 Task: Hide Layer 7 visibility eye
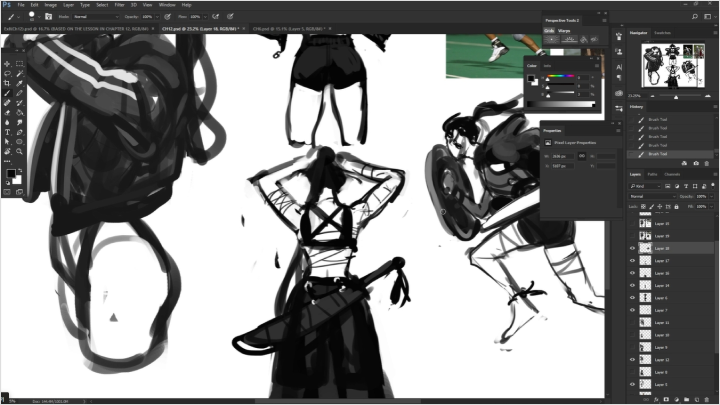[632, 310]
